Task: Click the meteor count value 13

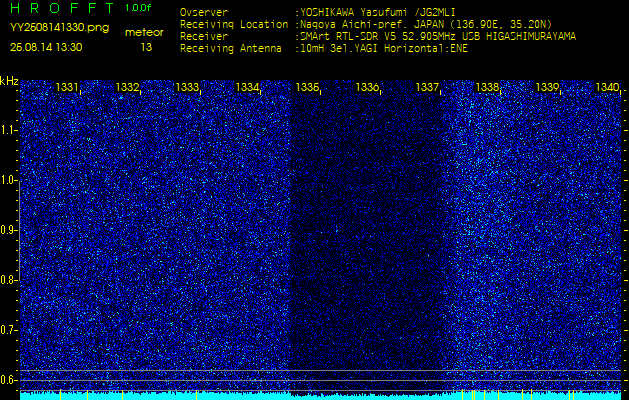Action: pos(146,47)
